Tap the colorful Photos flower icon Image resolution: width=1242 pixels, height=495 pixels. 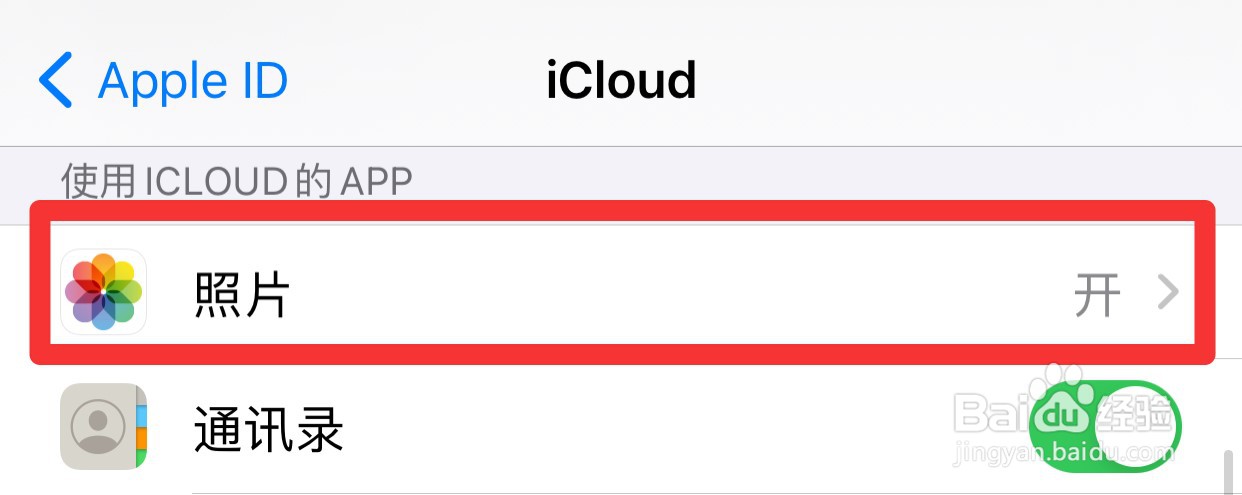[104, 292]
